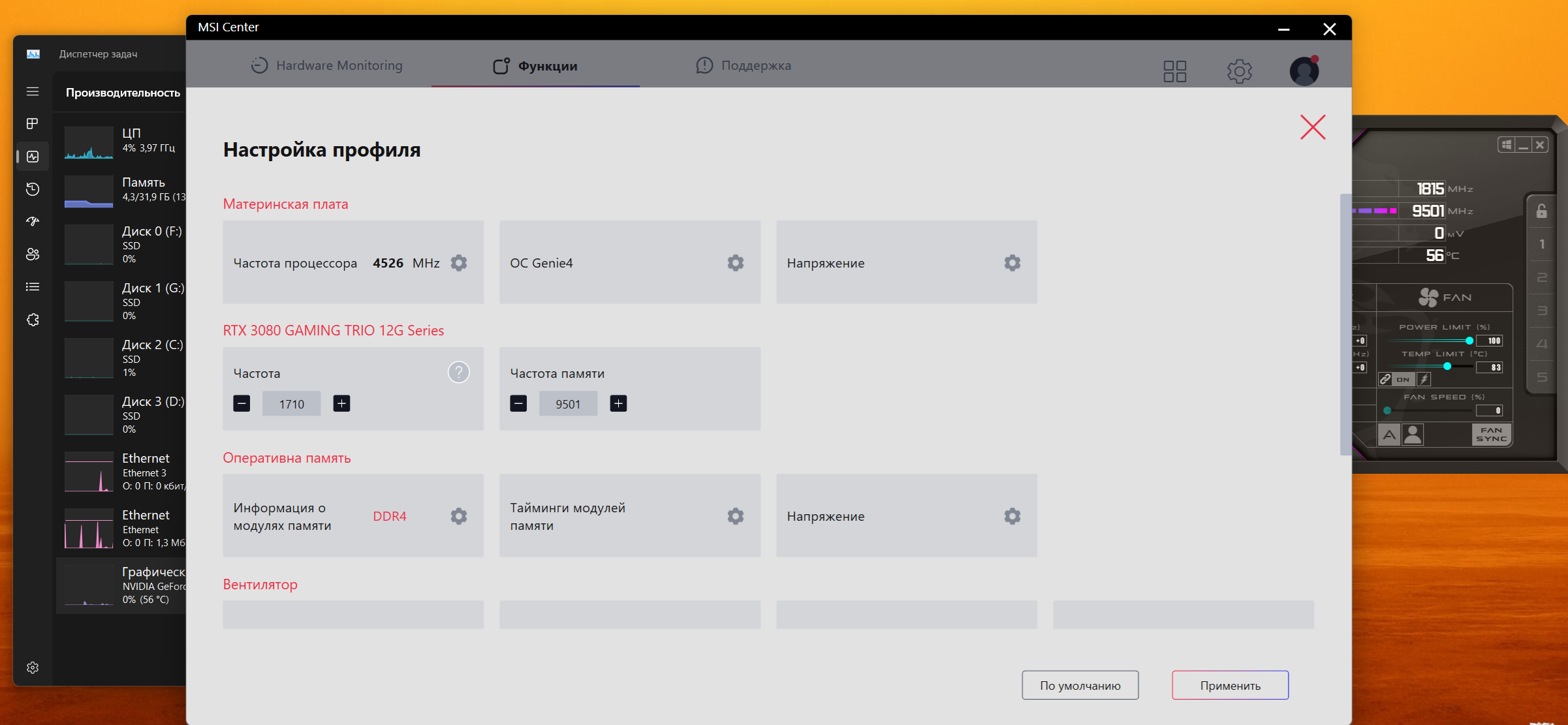Click the GPU frequency help question mark
The height and width of the screenshot is (725, 1568).
(x=459, y=373)
